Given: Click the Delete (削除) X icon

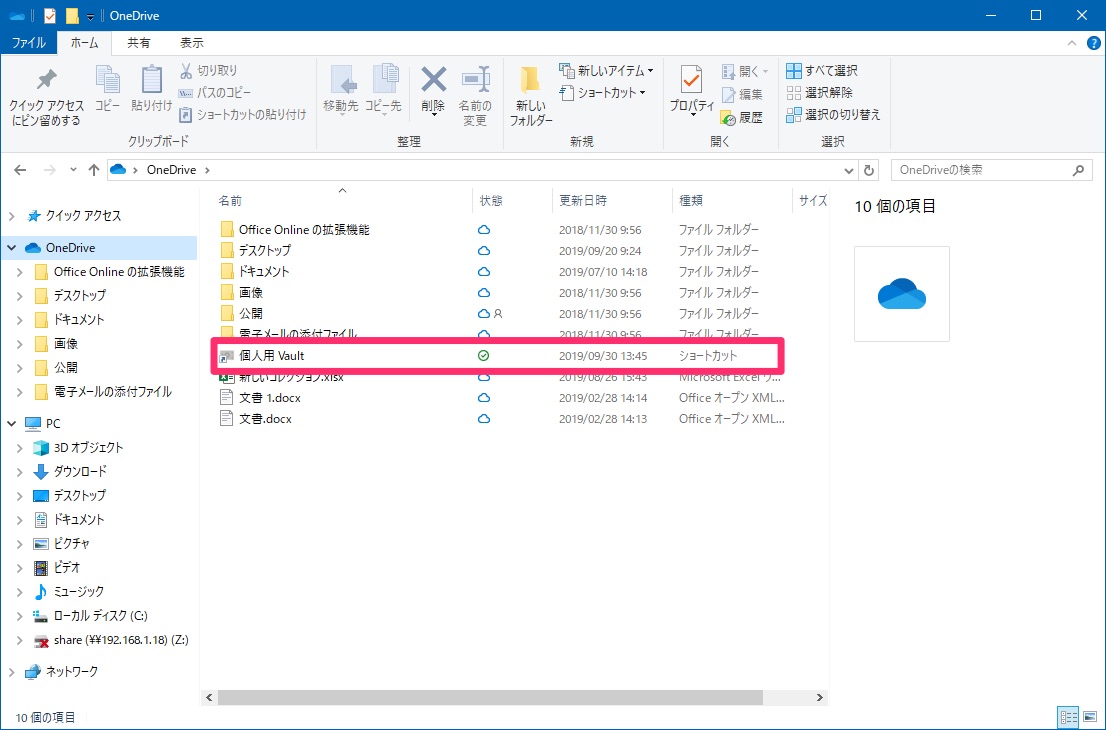Looking at the screenshot, I should click(433, 90).
